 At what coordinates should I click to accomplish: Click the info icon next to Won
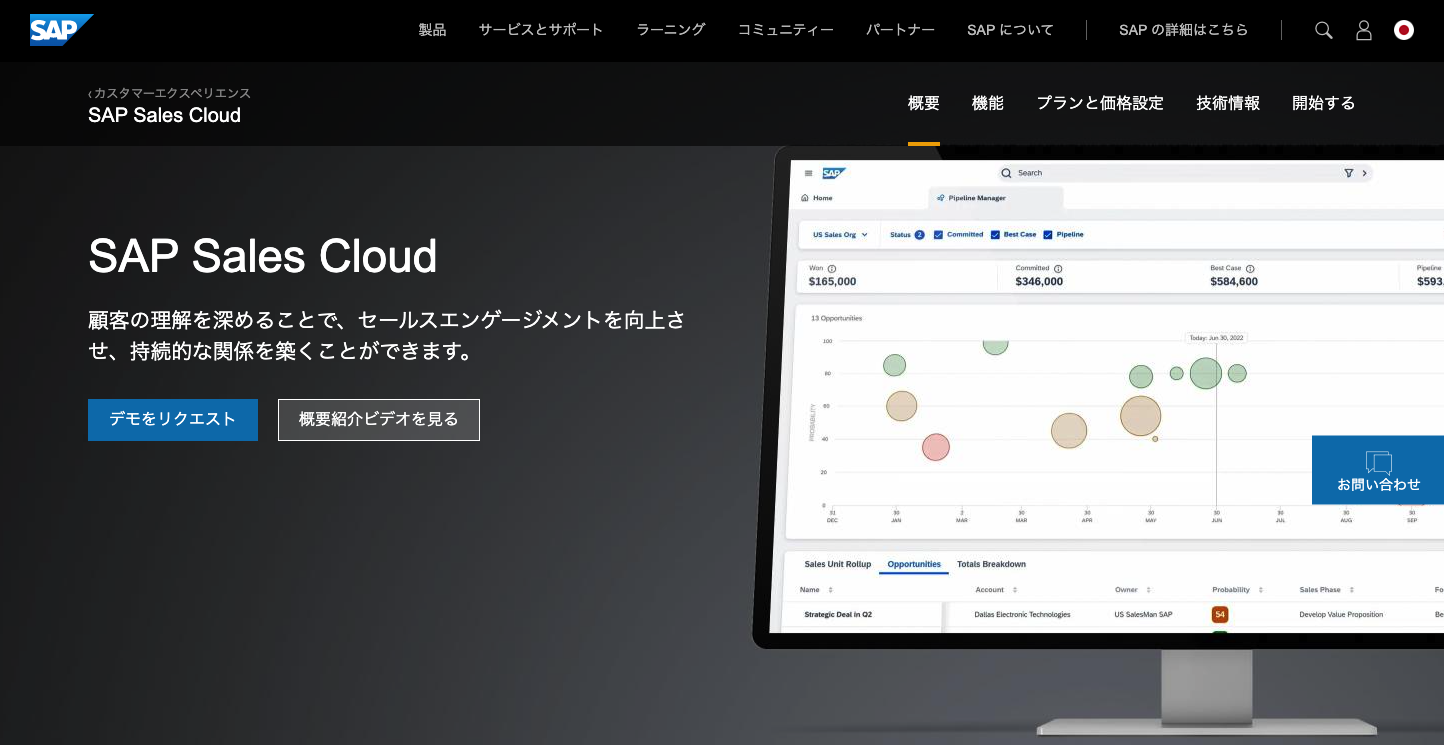(x=832, y=268)
